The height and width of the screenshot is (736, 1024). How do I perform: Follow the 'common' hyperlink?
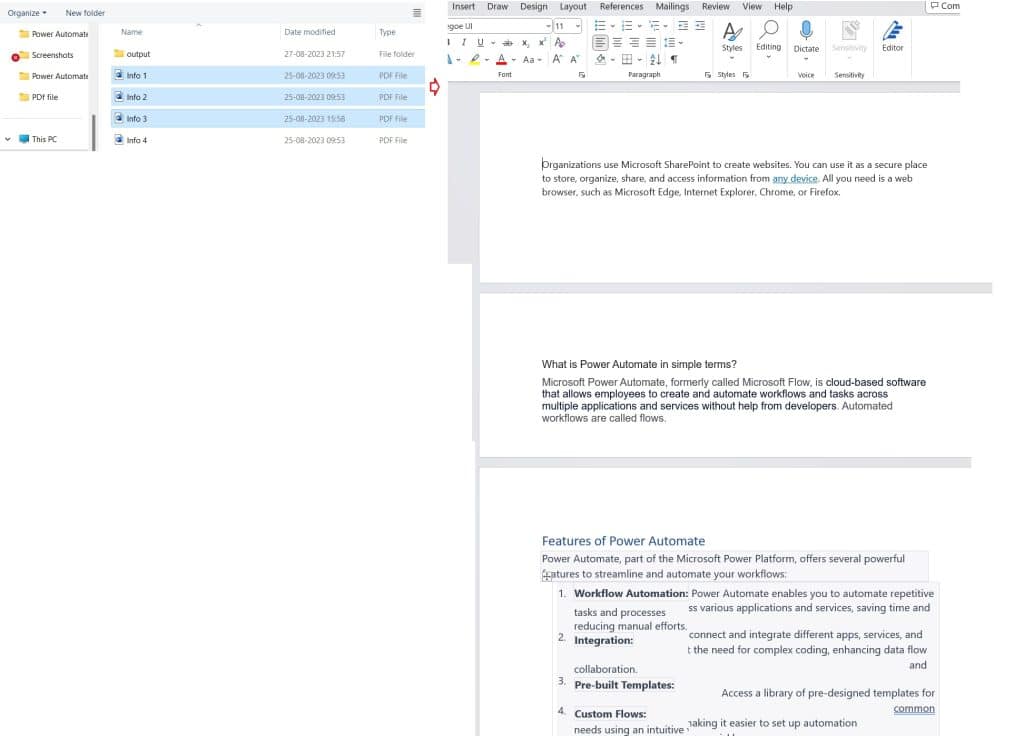click(914, 709)
